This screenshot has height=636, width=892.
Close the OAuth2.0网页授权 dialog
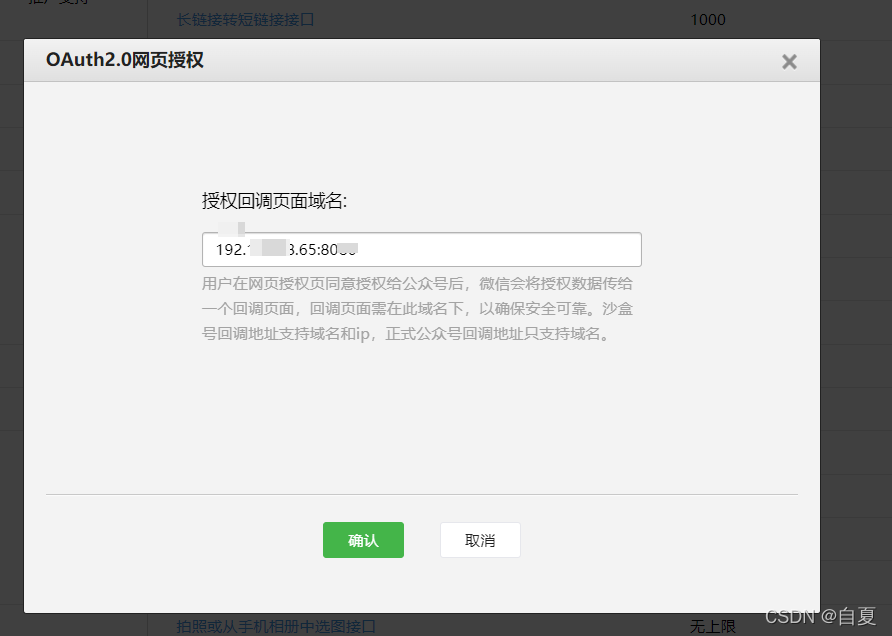pyautogui.click(x=789, y=61)
